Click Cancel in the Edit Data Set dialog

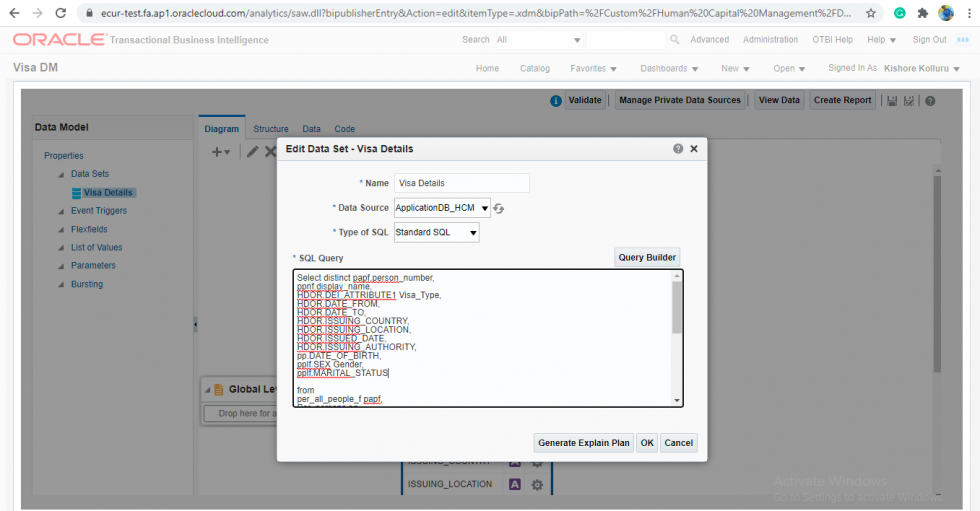[x=679, y=443]
